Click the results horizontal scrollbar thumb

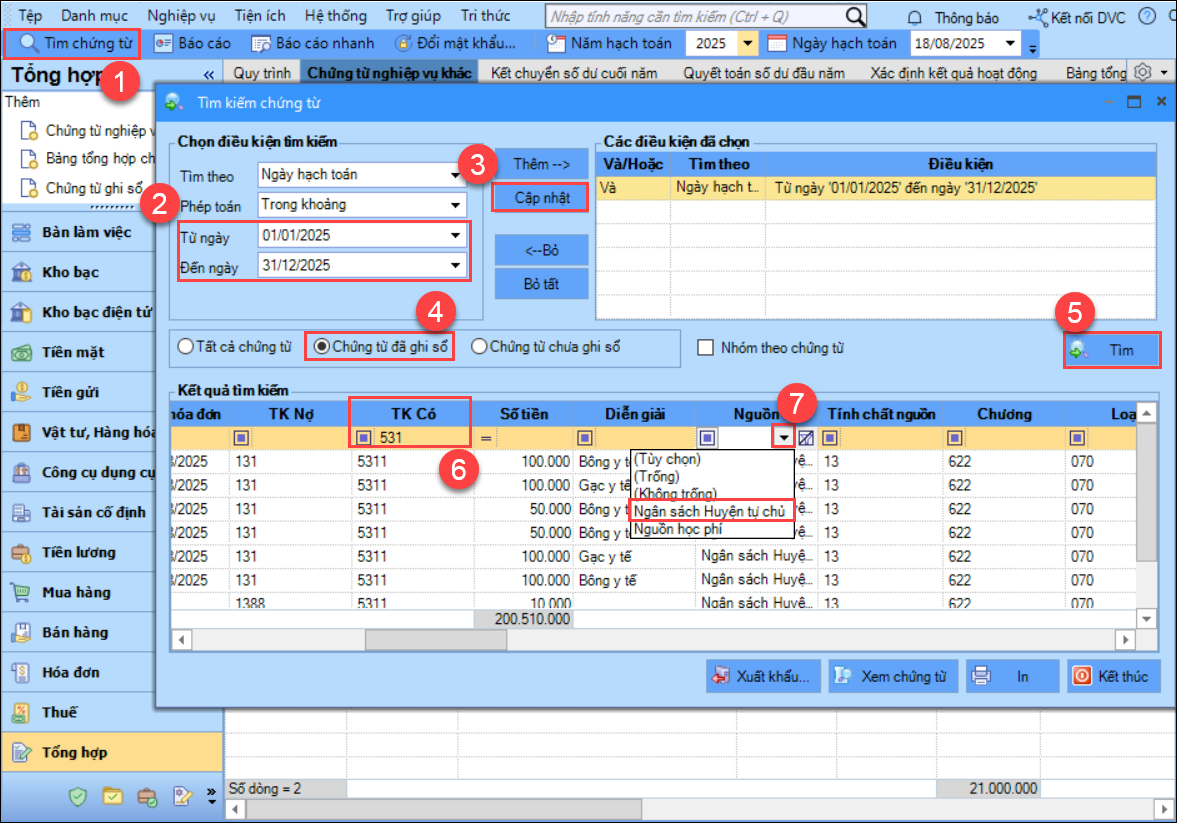[435, 640]
